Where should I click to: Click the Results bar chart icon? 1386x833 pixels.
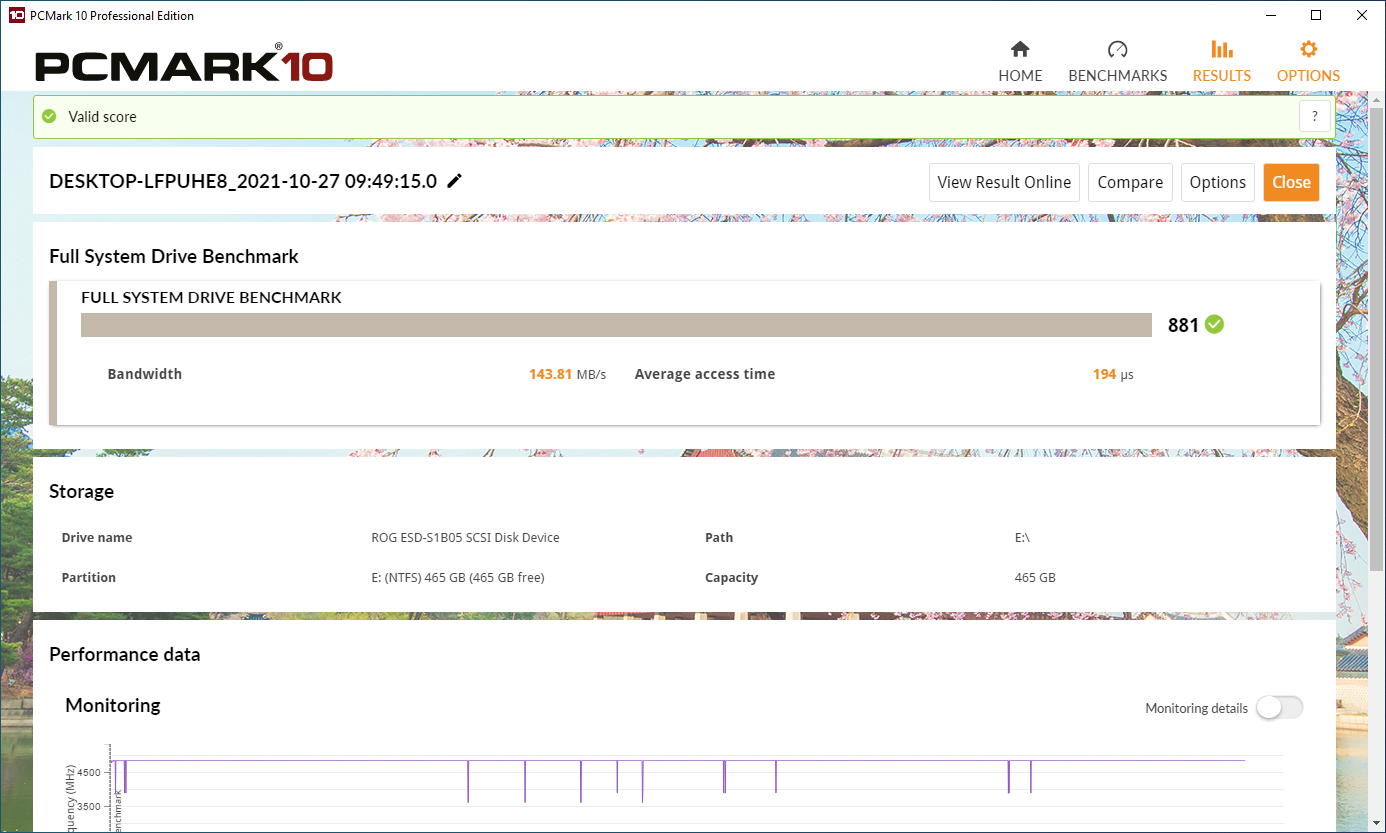point(1221,49)
